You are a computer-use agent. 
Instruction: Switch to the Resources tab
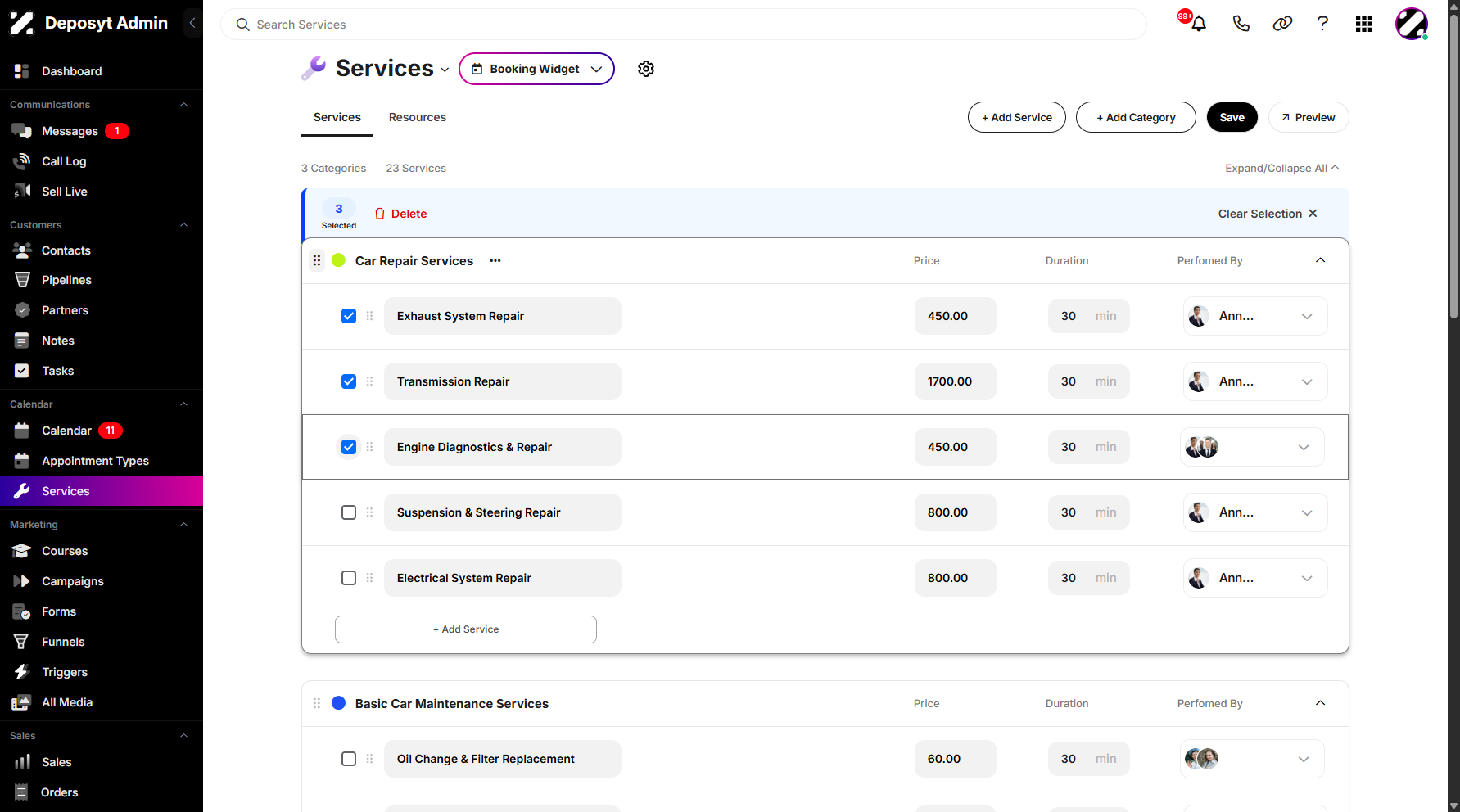[418, 117]
